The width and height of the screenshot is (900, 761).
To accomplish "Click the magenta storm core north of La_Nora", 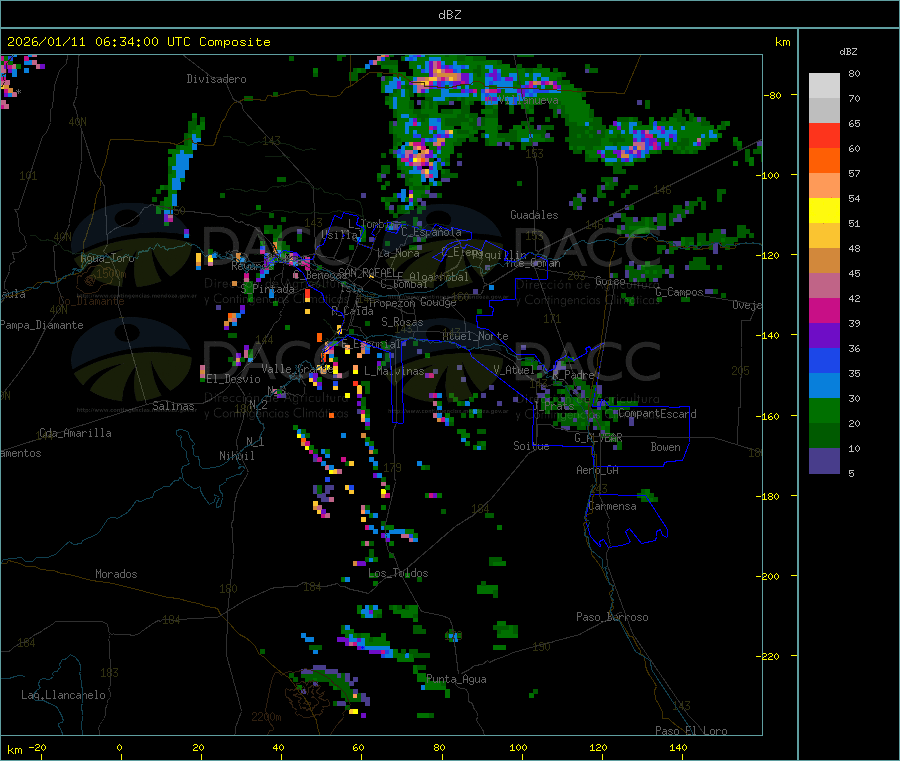I will [x=419, y=155].
